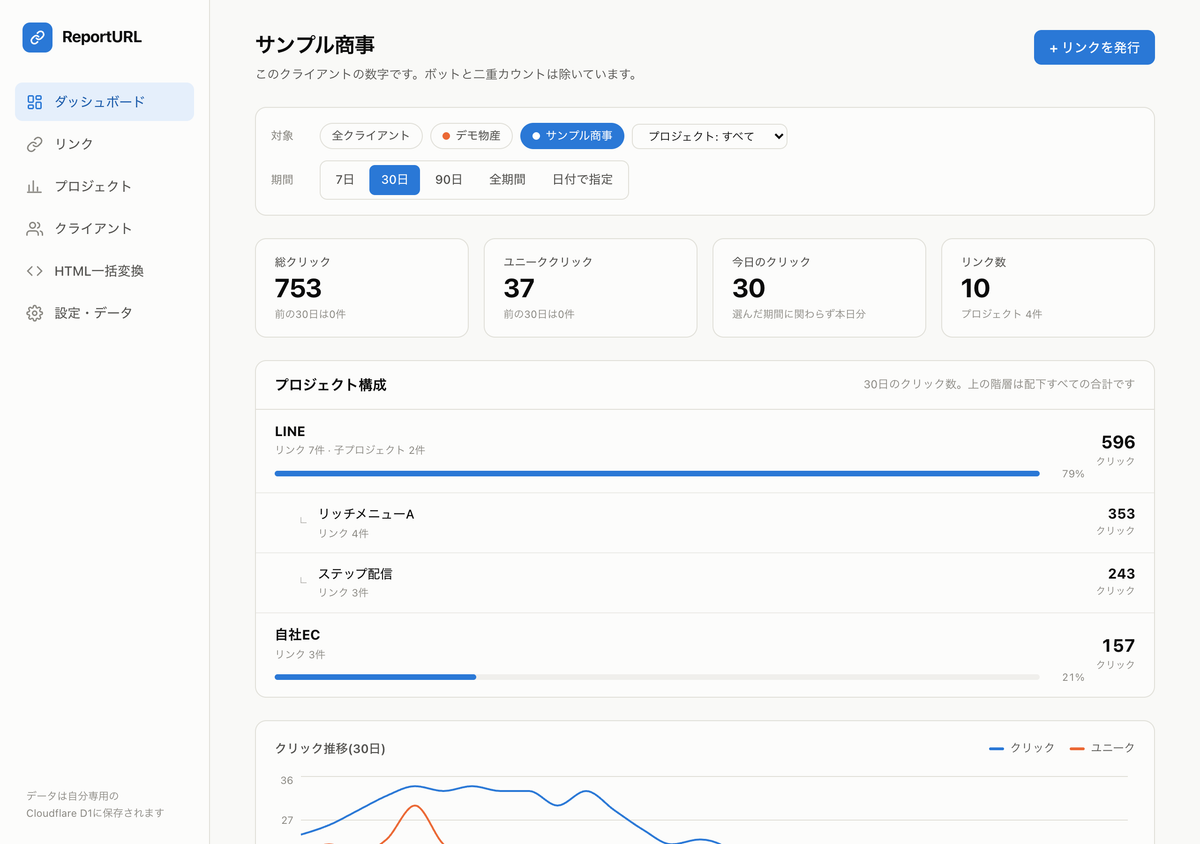1200x844 pixels.
Task: Click the プロジェクト 4件 text under リンク数
Action: point(1002,314)
